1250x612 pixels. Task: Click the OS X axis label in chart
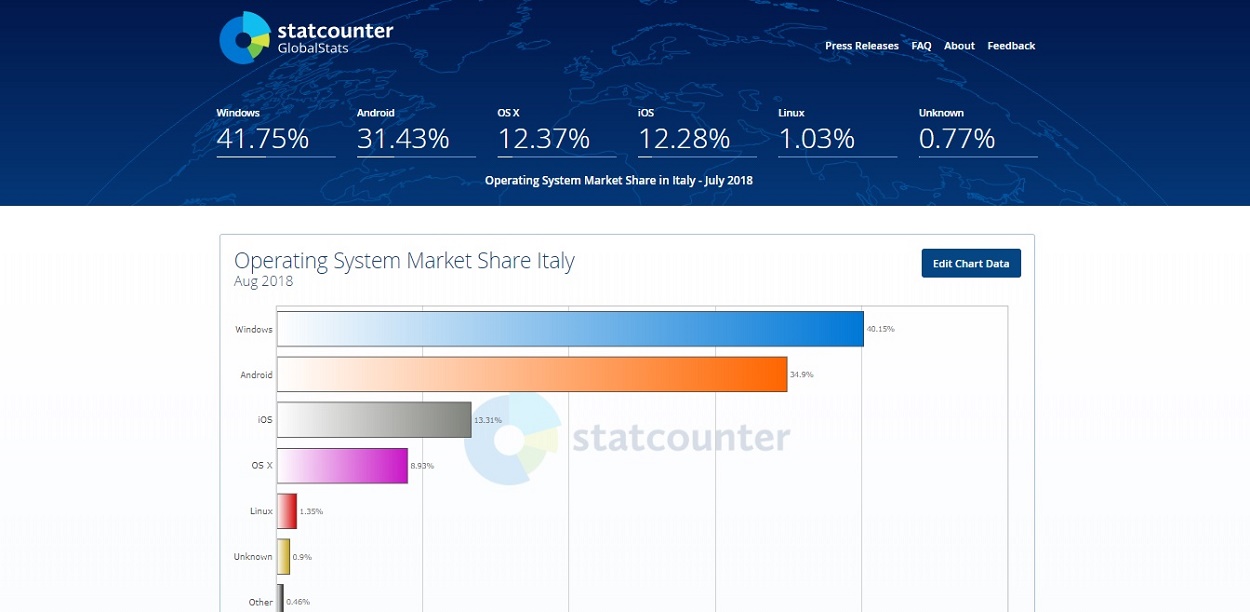click(x=262, y=466)
